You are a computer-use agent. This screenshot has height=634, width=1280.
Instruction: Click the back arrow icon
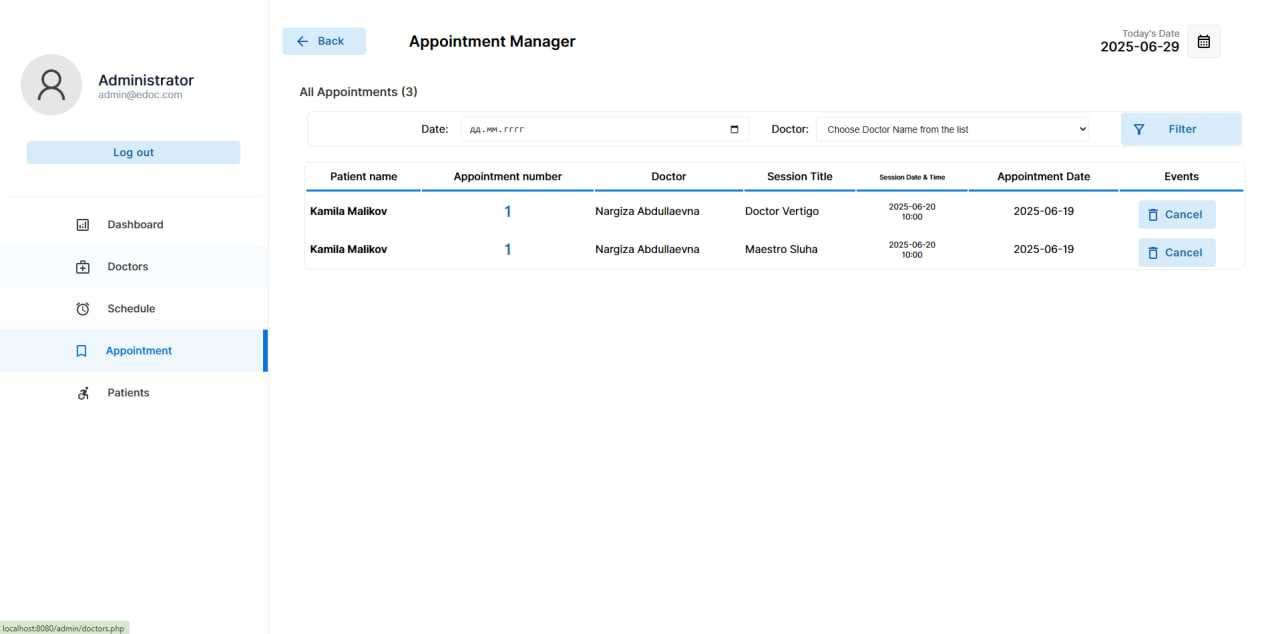303,41
